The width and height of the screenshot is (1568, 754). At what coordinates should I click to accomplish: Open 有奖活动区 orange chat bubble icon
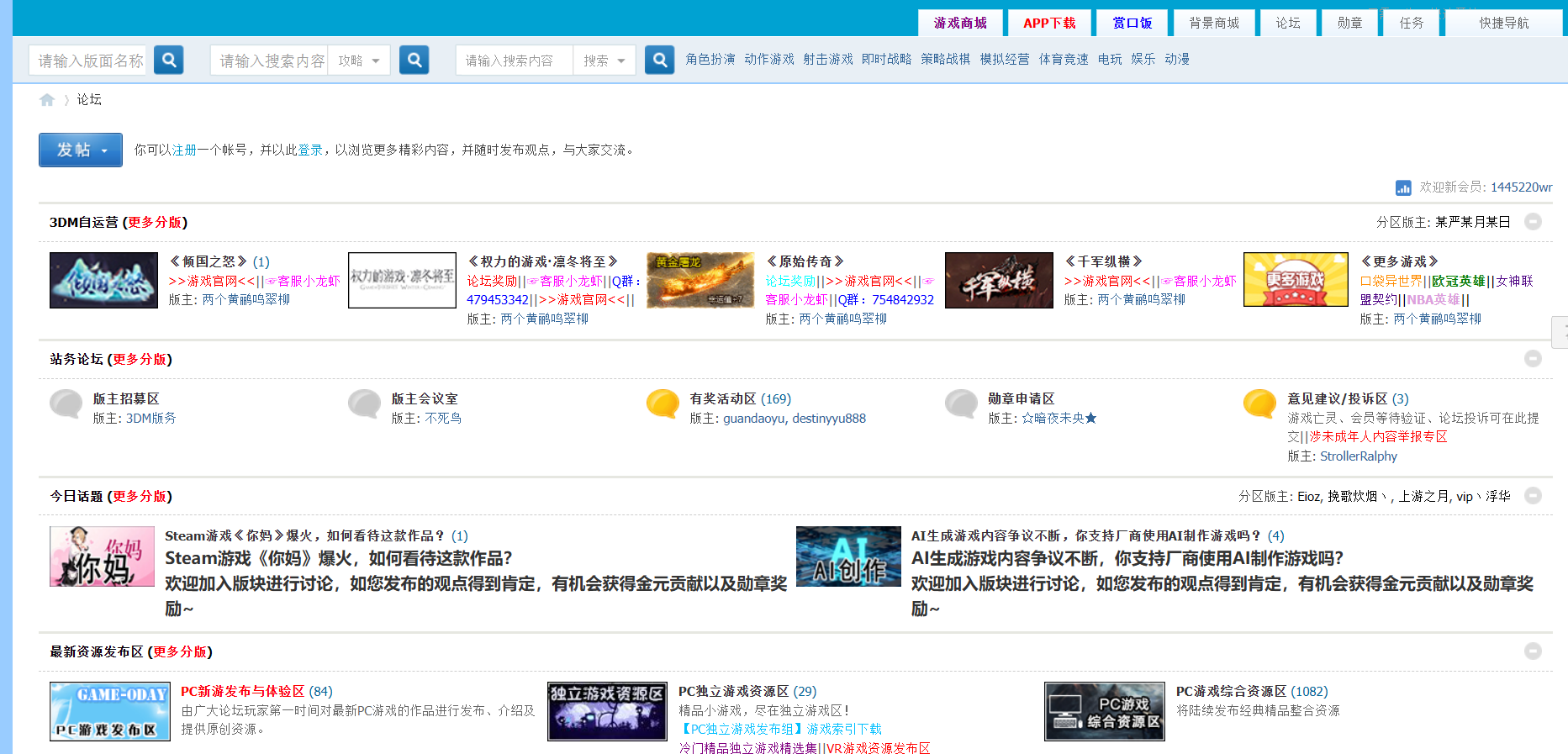(663, 404)
